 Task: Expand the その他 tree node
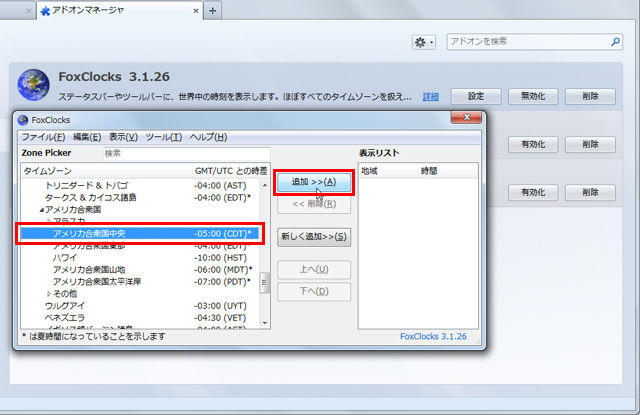point(49,294)
